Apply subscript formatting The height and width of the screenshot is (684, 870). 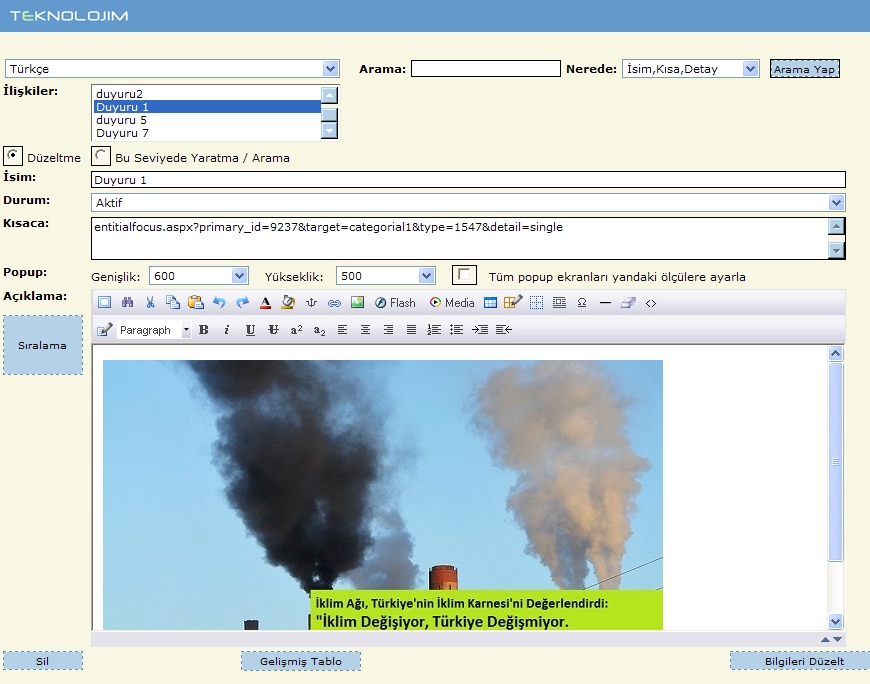pyautogui.click(x=319, y=330)
